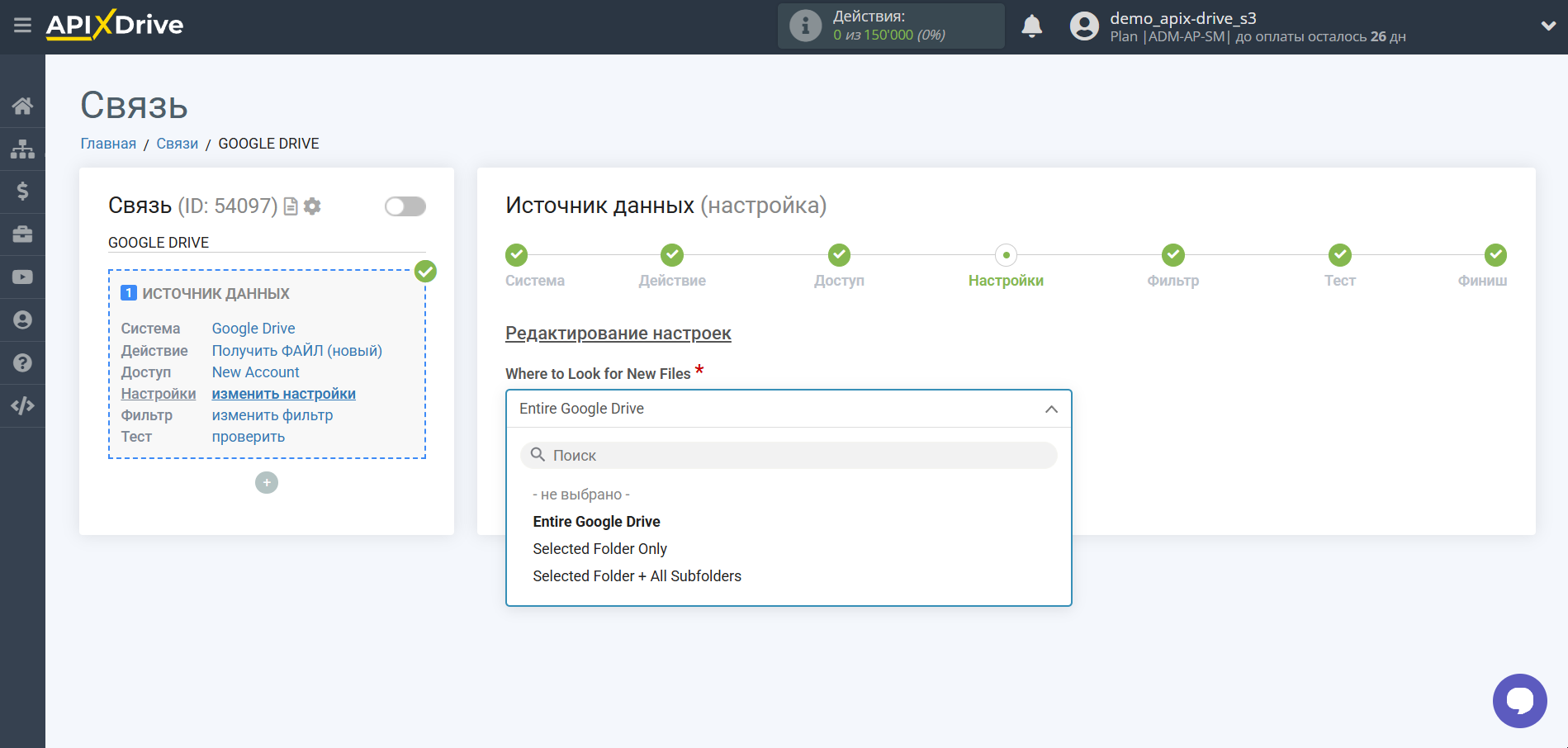
Task: Click the Действия usage counter
Action: click(x=891, y=26)
